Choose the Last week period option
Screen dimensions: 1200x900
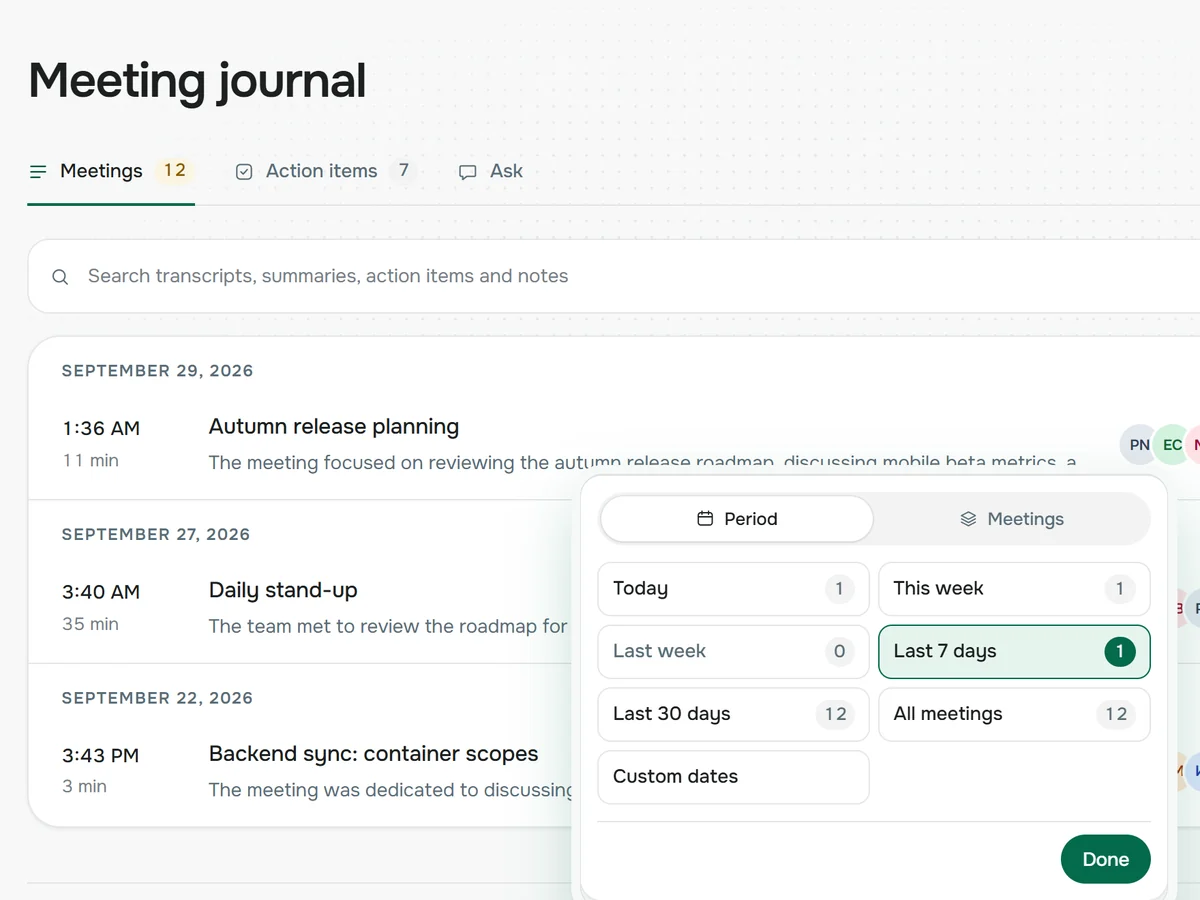(x=734, y=652)
